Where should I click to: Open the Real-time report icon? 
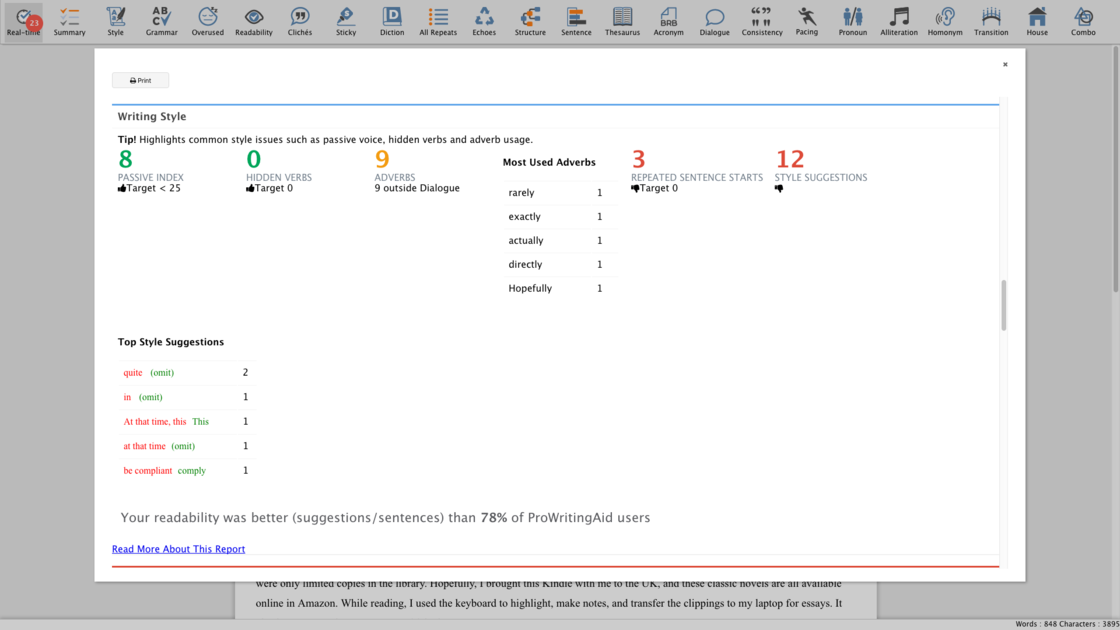pyautogui.click(x=24, y=21)
